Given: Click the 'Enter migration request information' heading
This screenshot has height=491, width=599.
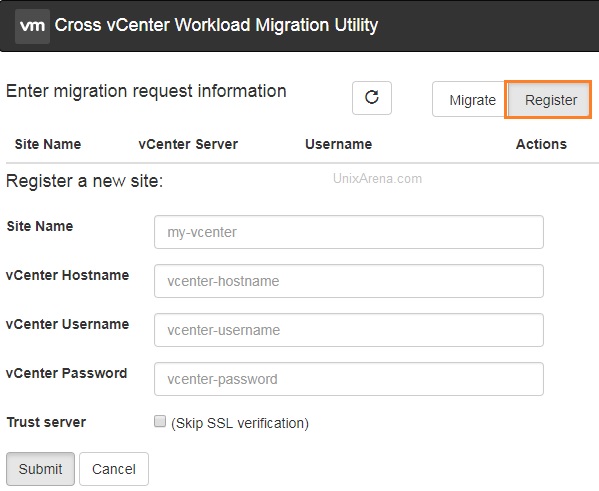Looking at the screenshot, I should [x=146, y=92].
